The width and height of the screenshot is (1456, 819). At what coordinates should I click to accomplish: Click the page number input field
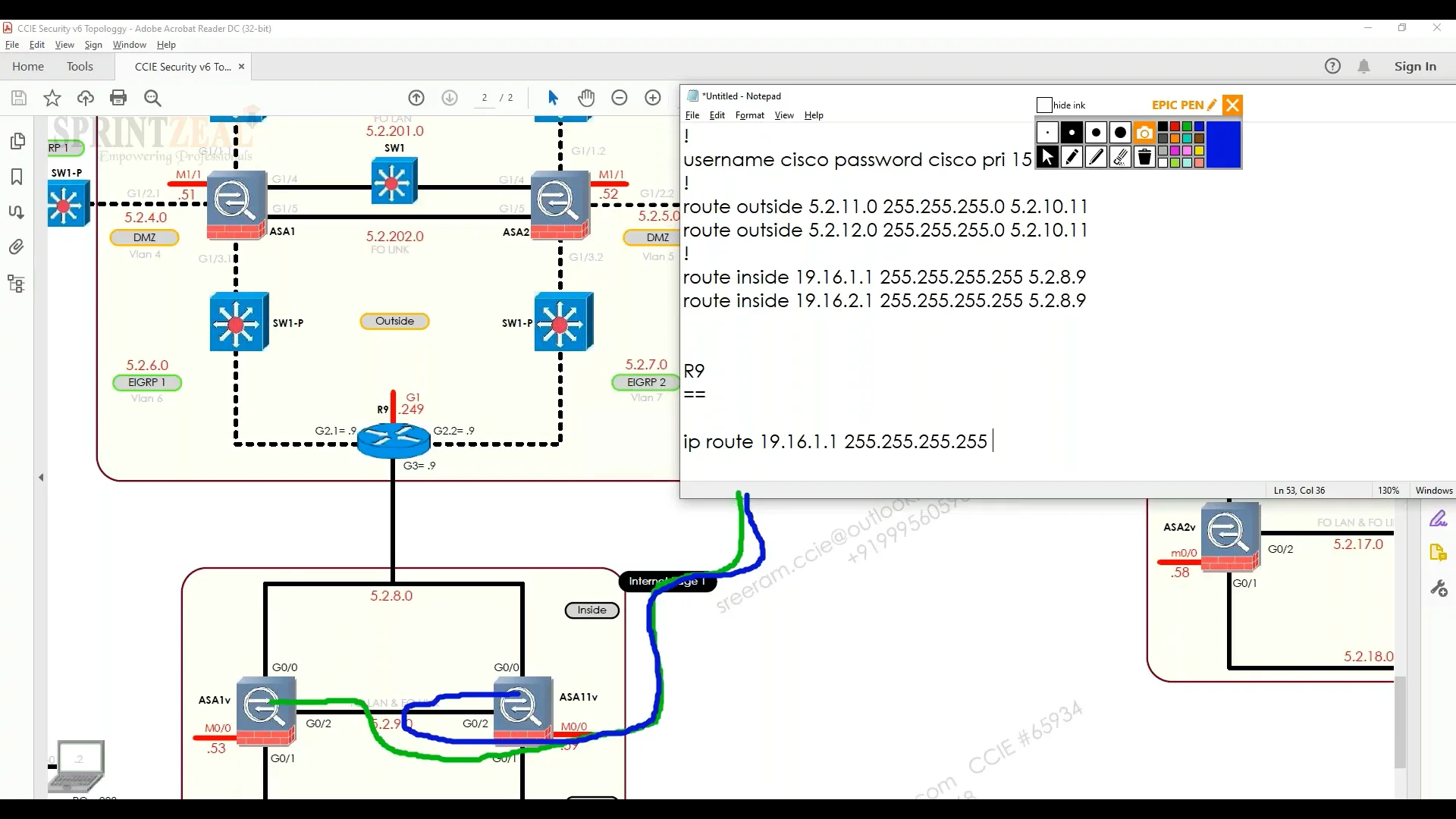(x=485, y=98)
